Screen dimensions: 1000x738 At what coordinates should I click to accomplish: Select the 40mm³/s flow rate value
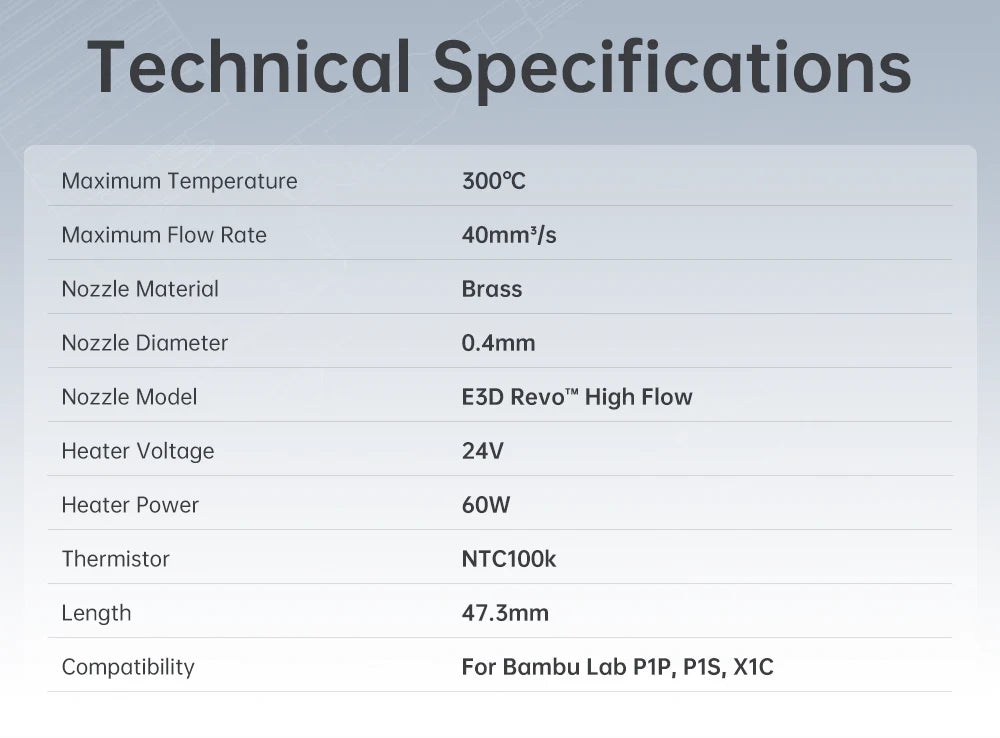pos(509,235)
